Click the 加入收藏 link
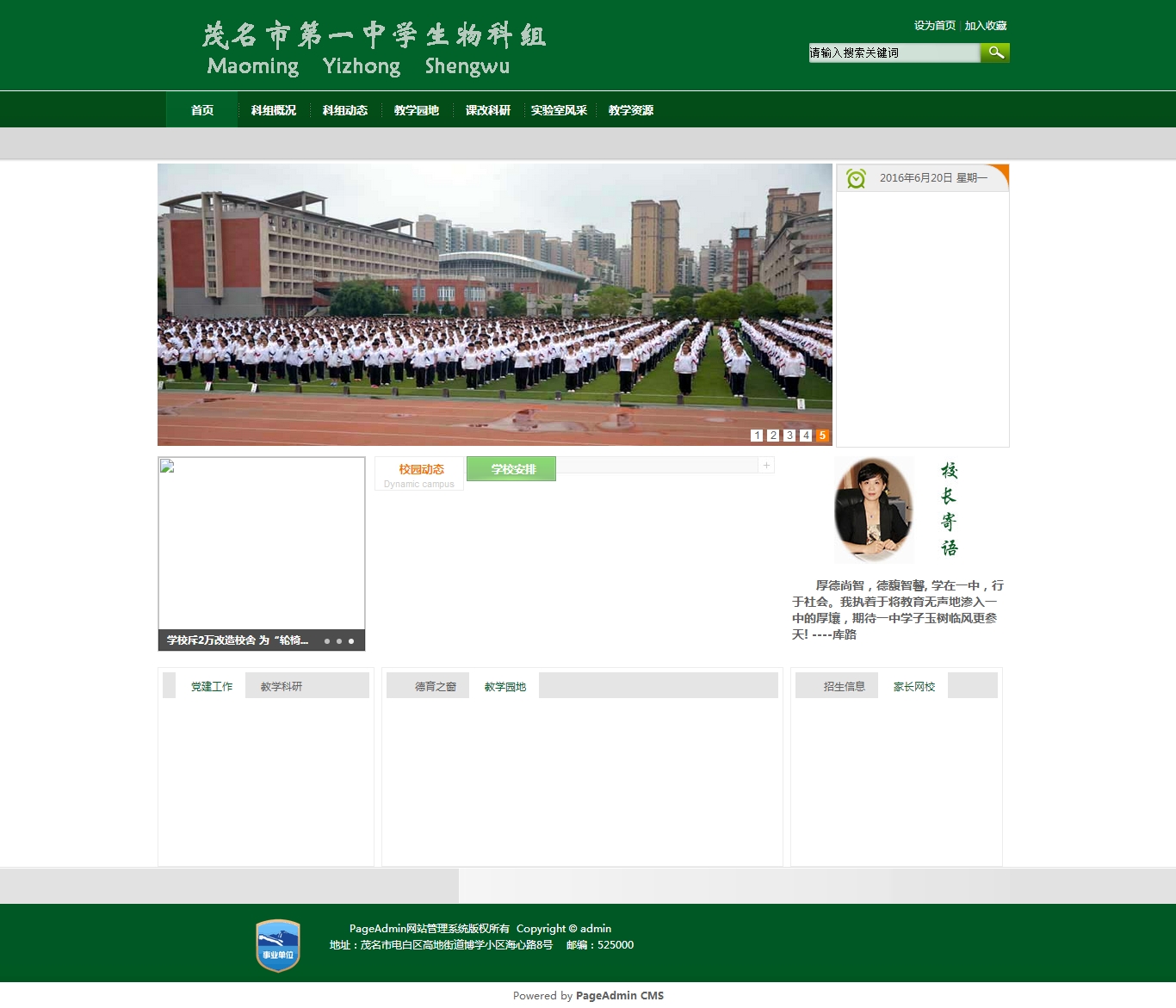 click(x=986, y=26)
